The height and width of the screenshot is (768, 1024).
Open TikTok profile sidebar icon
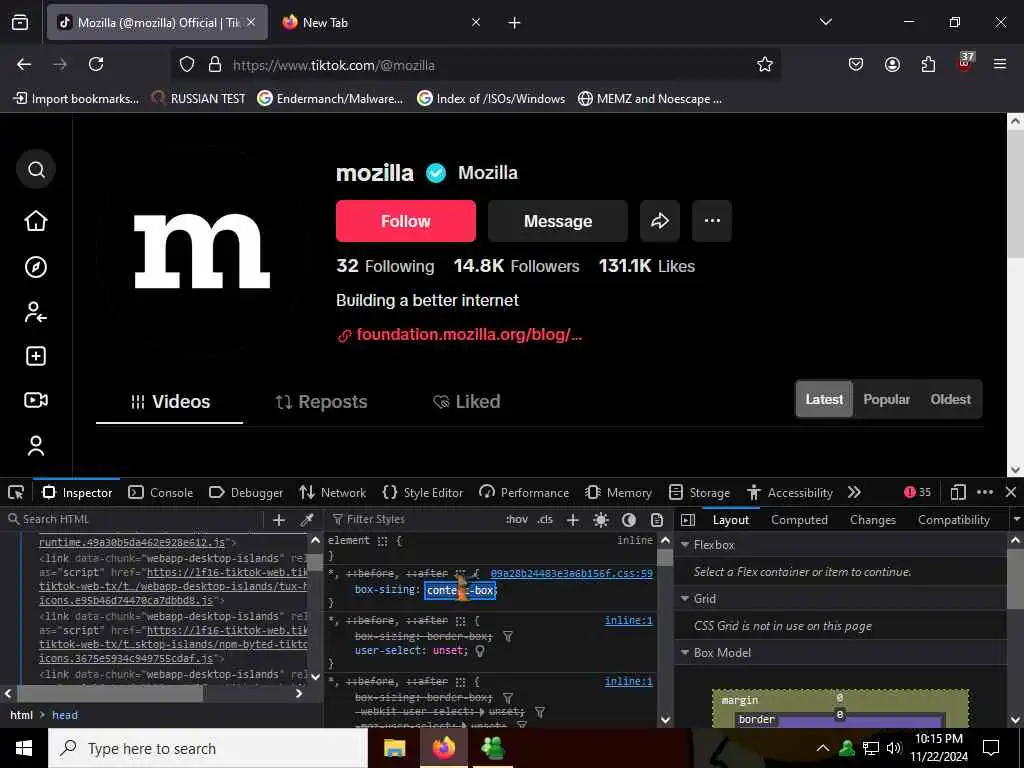36,445
